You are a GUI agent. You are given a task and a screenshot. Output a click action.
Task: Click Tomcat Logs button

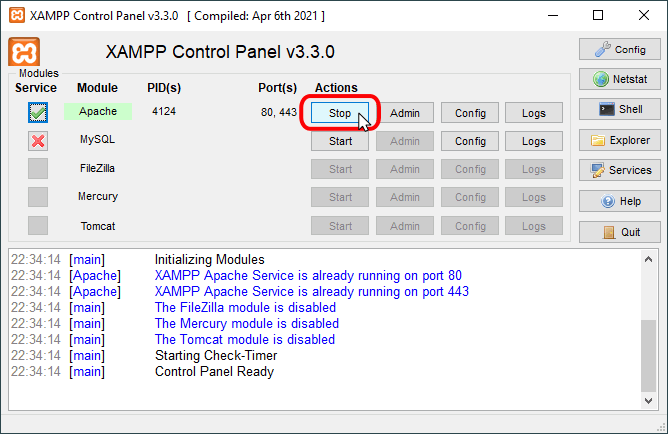(x=534, y=226)
